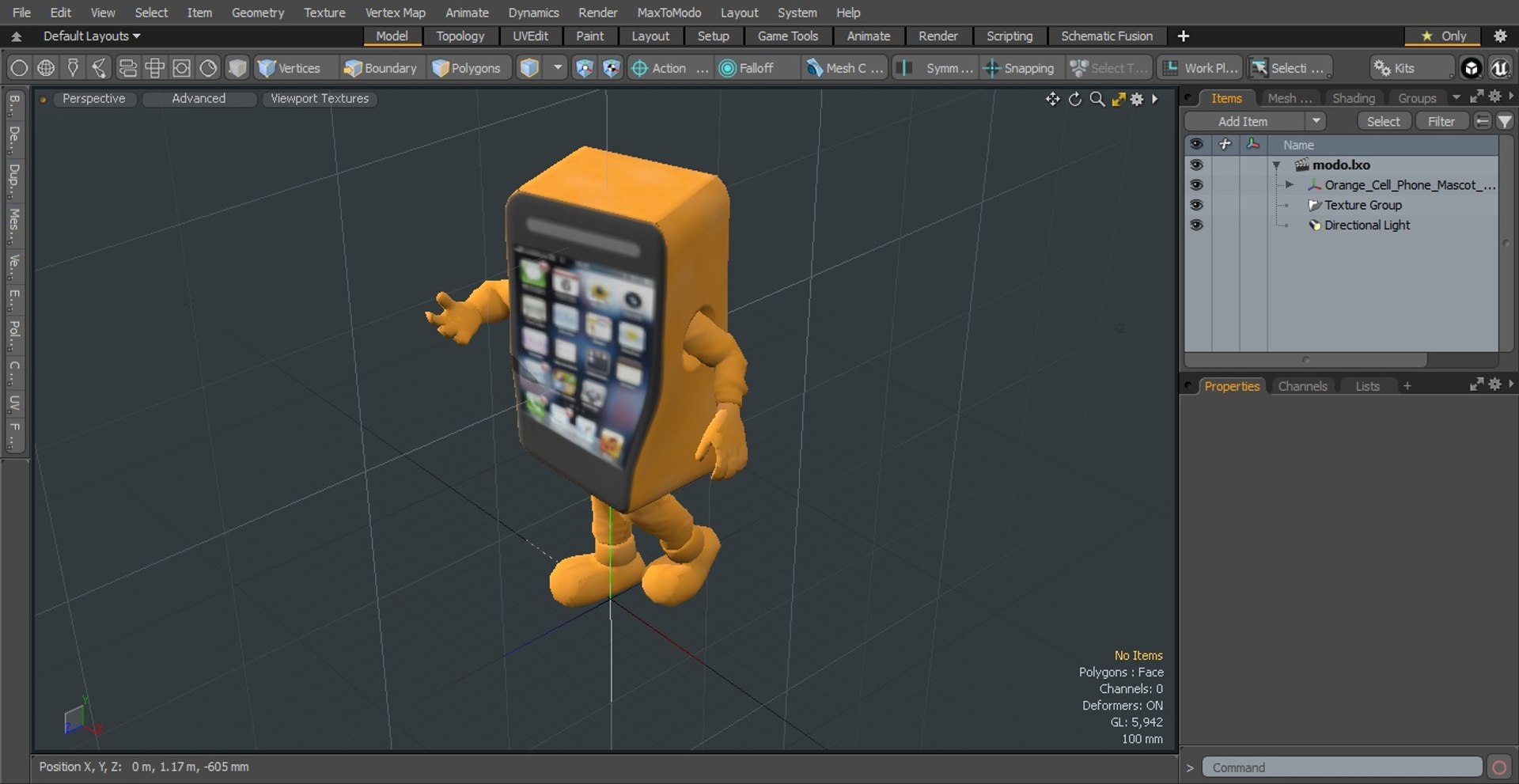Open the Geometry menu
The width and height of the screenshot is (1519, 784).
click(x=257, y=13)
